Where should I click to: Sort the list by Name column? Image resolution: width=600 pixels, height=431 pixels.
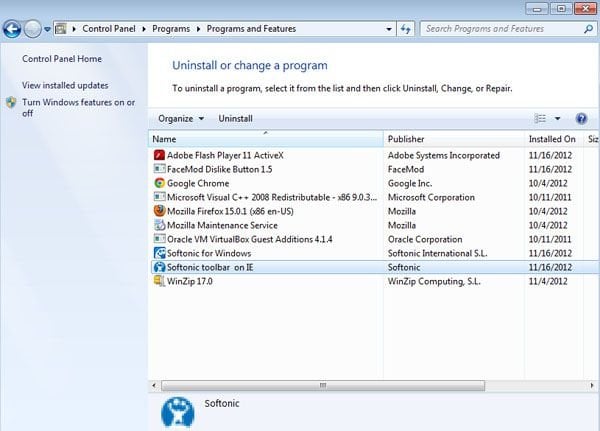tap(266, 139)
